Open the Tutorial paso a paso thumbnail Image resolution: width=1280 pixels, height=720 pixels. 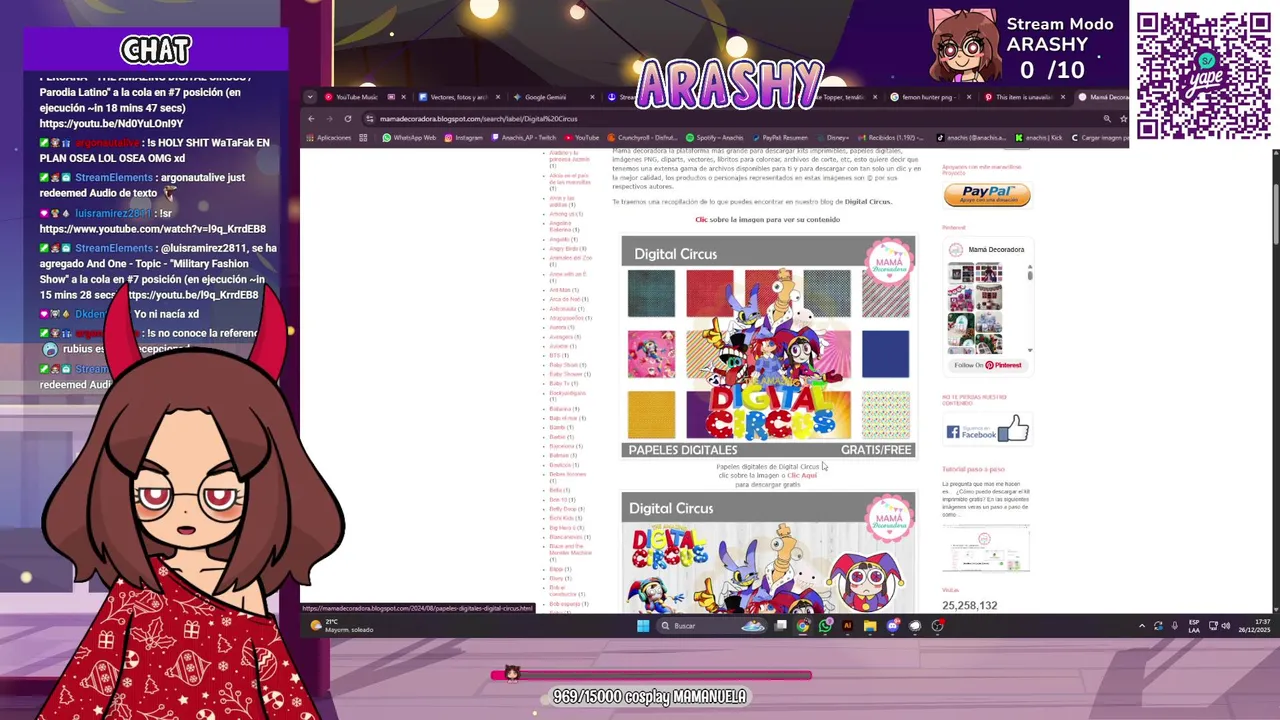[985, 549]
